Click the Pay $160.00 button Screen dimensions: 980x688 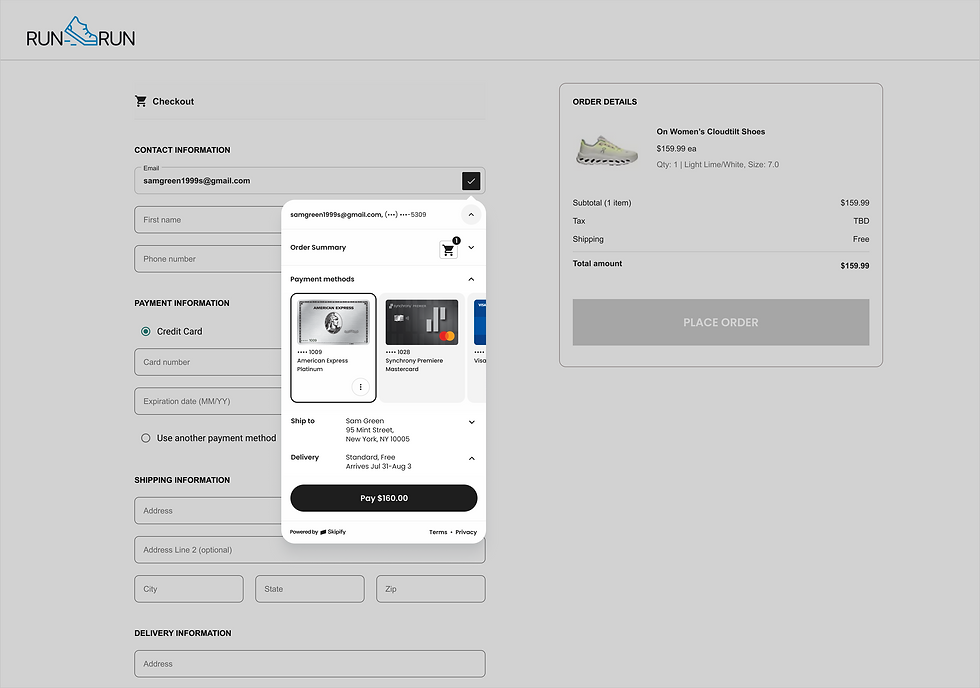tap(384, 498)
